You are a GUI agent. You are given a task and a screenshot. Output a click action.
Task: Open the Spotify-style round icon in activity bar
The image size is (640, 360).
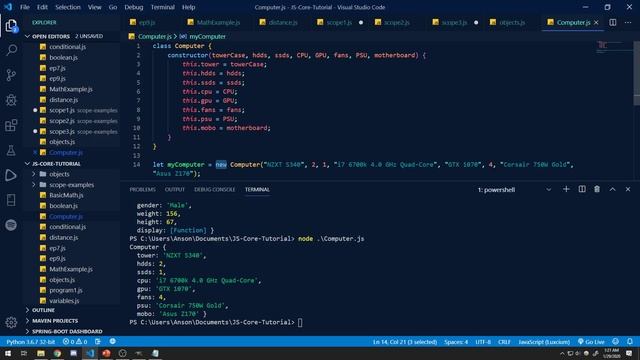click(11, 225)
